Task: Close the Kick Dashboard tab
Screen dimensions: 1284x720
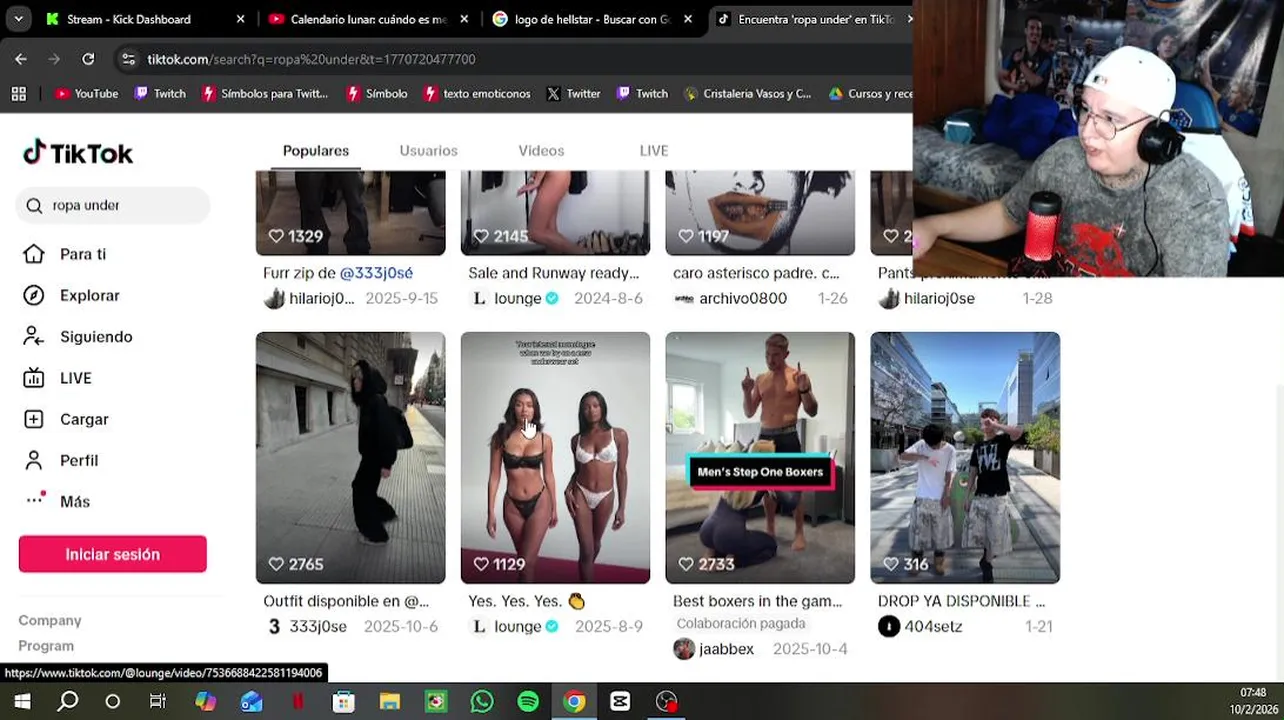Action: [x=240, y=19]
